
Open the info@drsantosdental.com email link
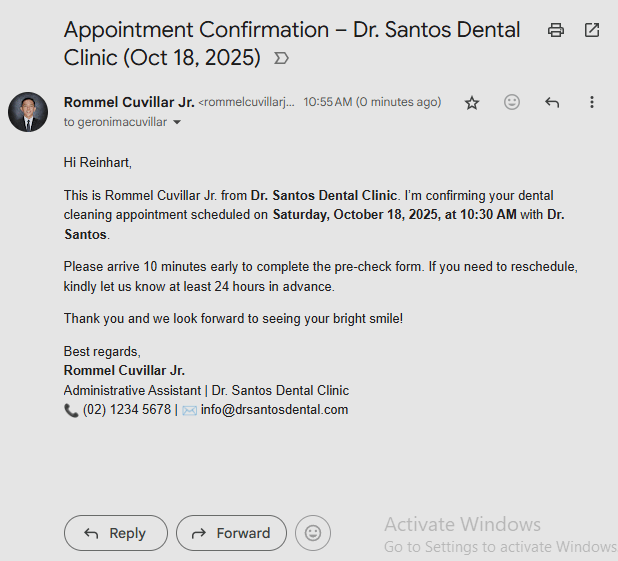(274, 409)
